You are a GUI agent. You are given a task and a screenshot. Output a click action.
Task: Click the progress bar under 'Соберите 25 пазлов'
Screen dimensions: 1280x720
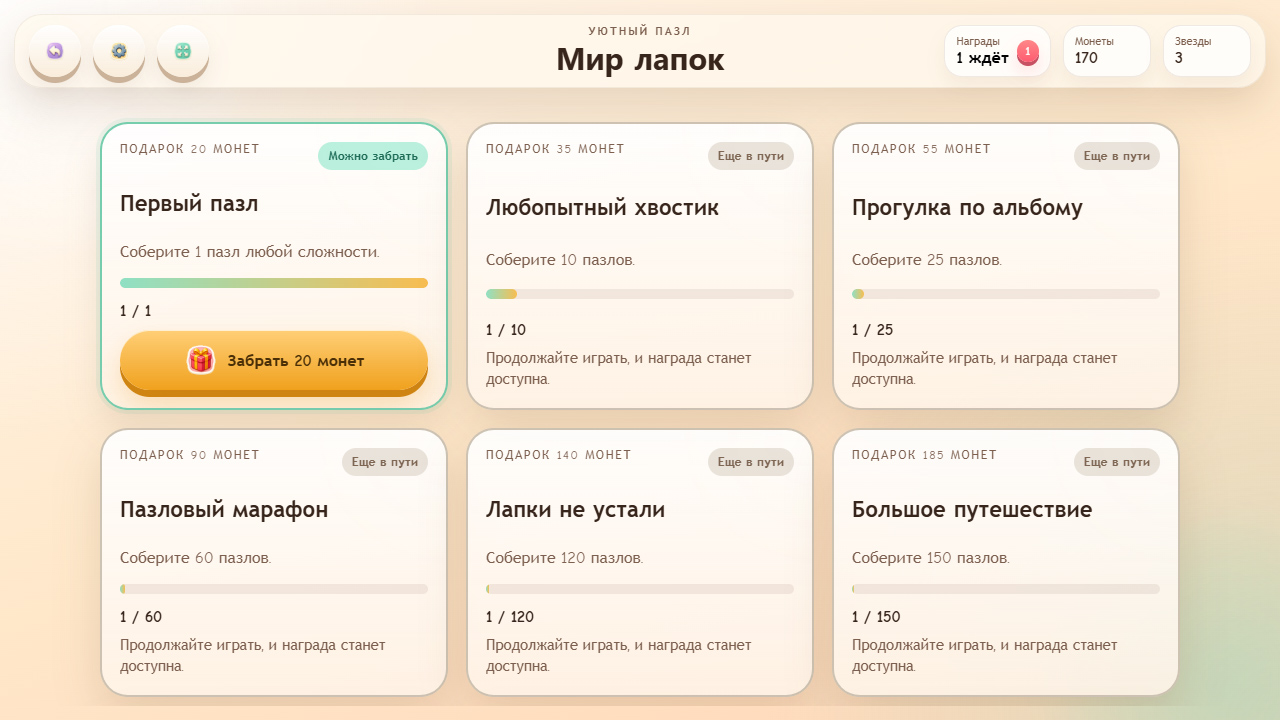click(1006, 294)
